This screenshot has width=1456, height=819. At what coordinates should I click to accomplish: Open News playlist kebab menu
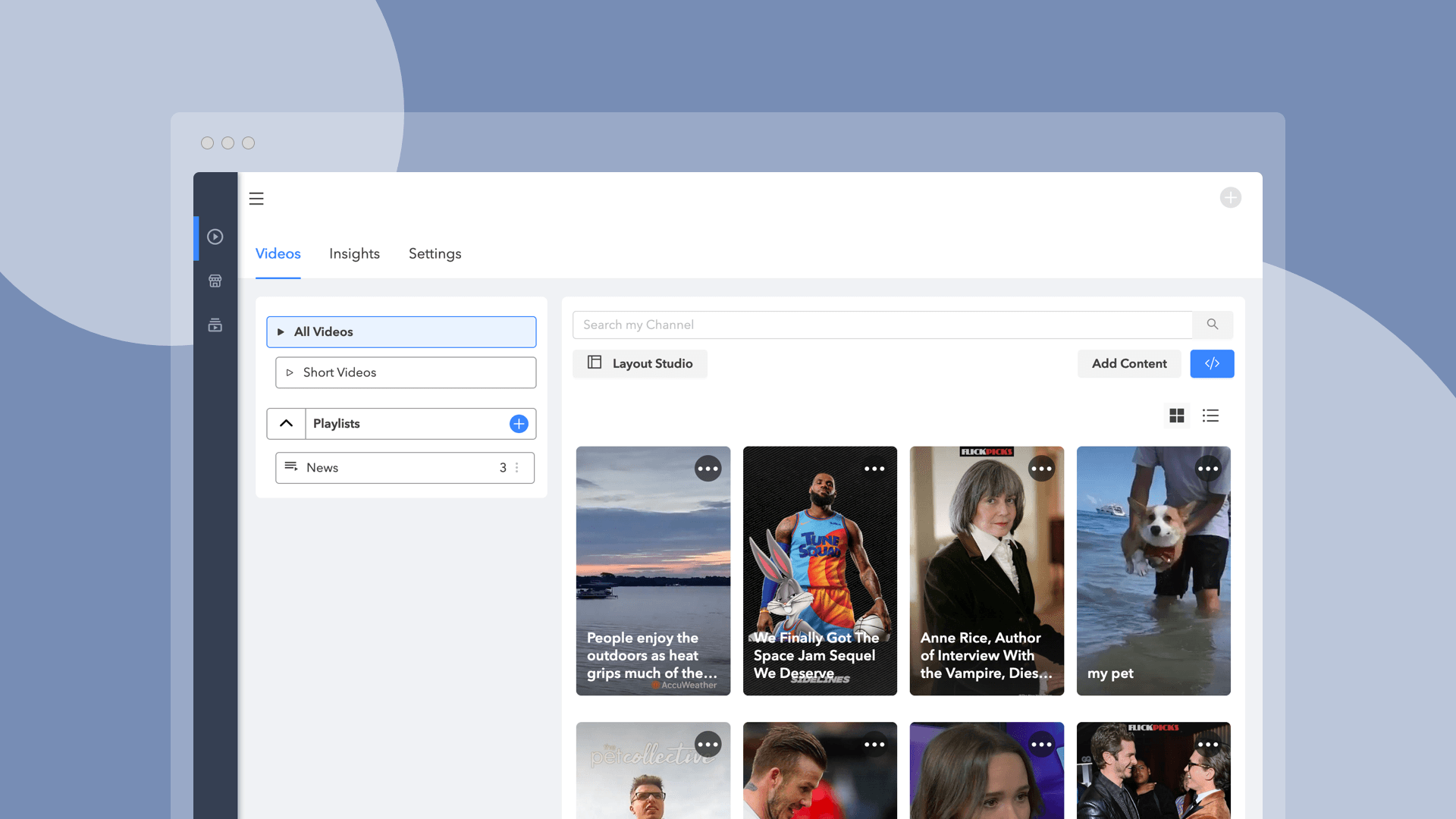point(517,468)
